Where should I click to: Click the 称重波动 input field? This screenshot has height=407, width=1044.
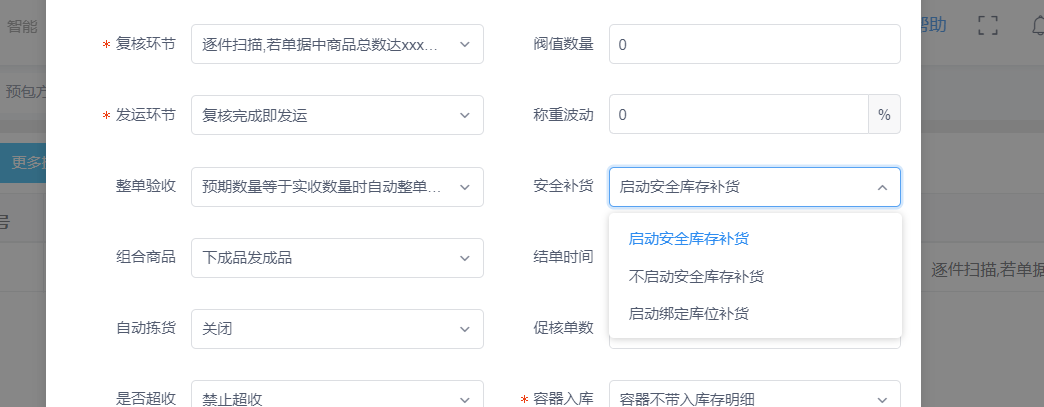pos(738,115)
